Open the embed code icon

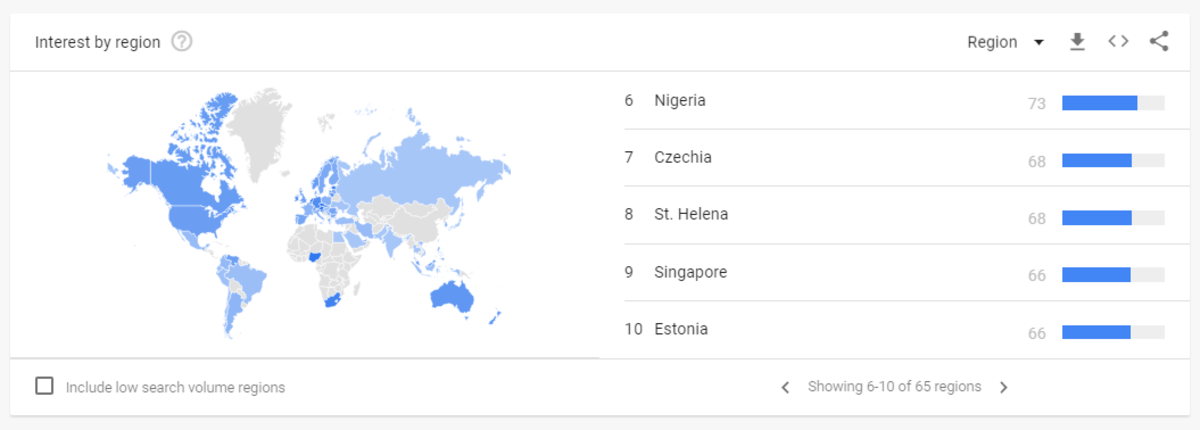(1118, 42)
